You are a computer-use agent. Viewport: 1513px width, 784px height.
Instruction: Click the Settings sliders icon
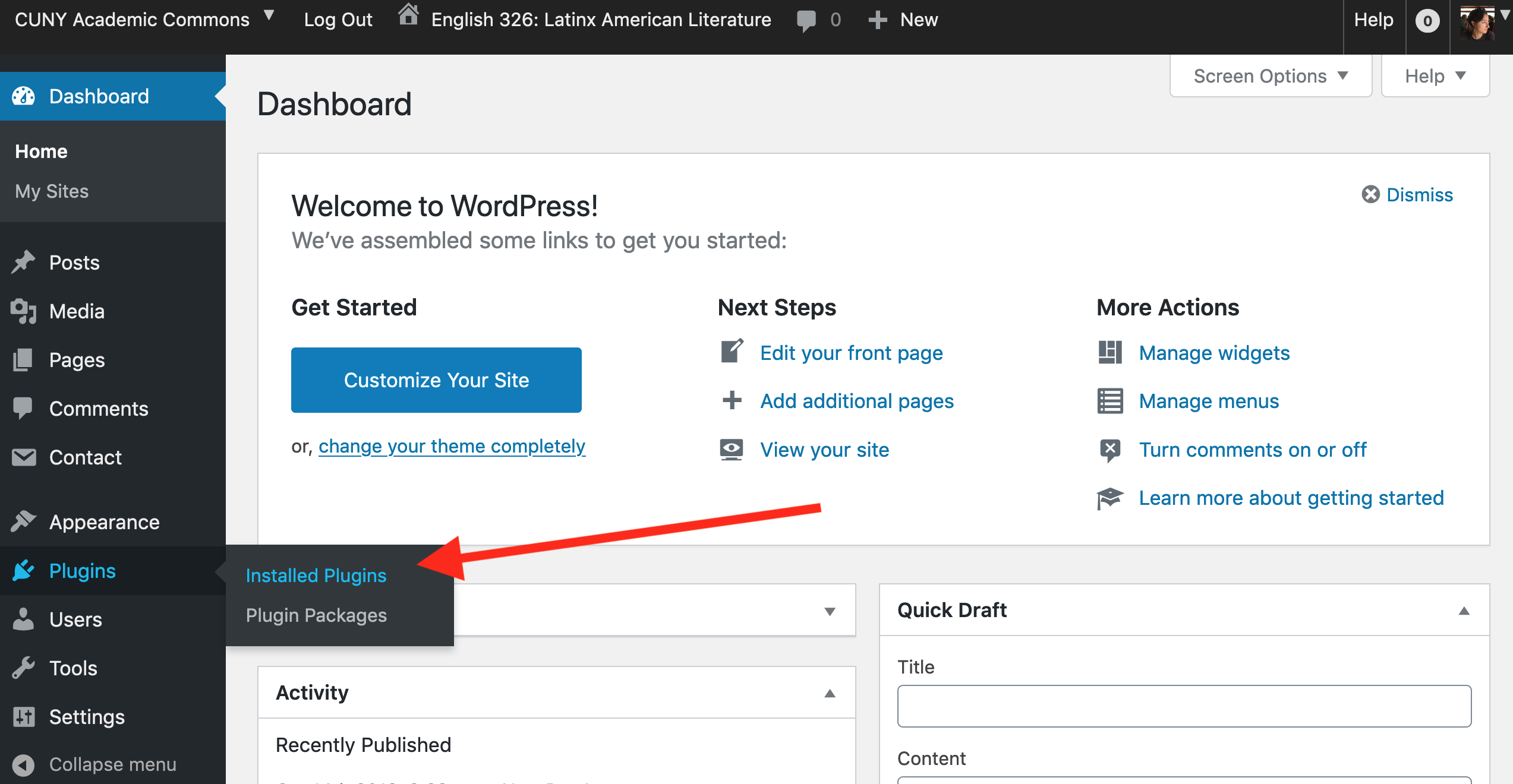tap(23, 716)
